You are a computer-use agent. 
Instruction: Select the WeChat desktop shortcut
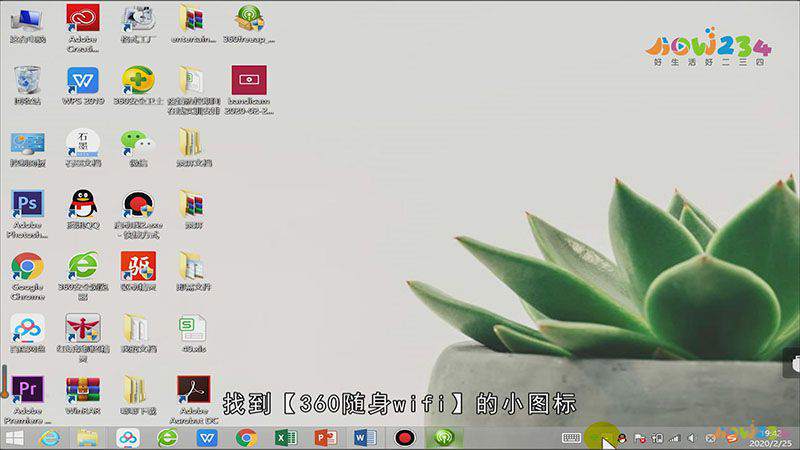pos(138,148)
